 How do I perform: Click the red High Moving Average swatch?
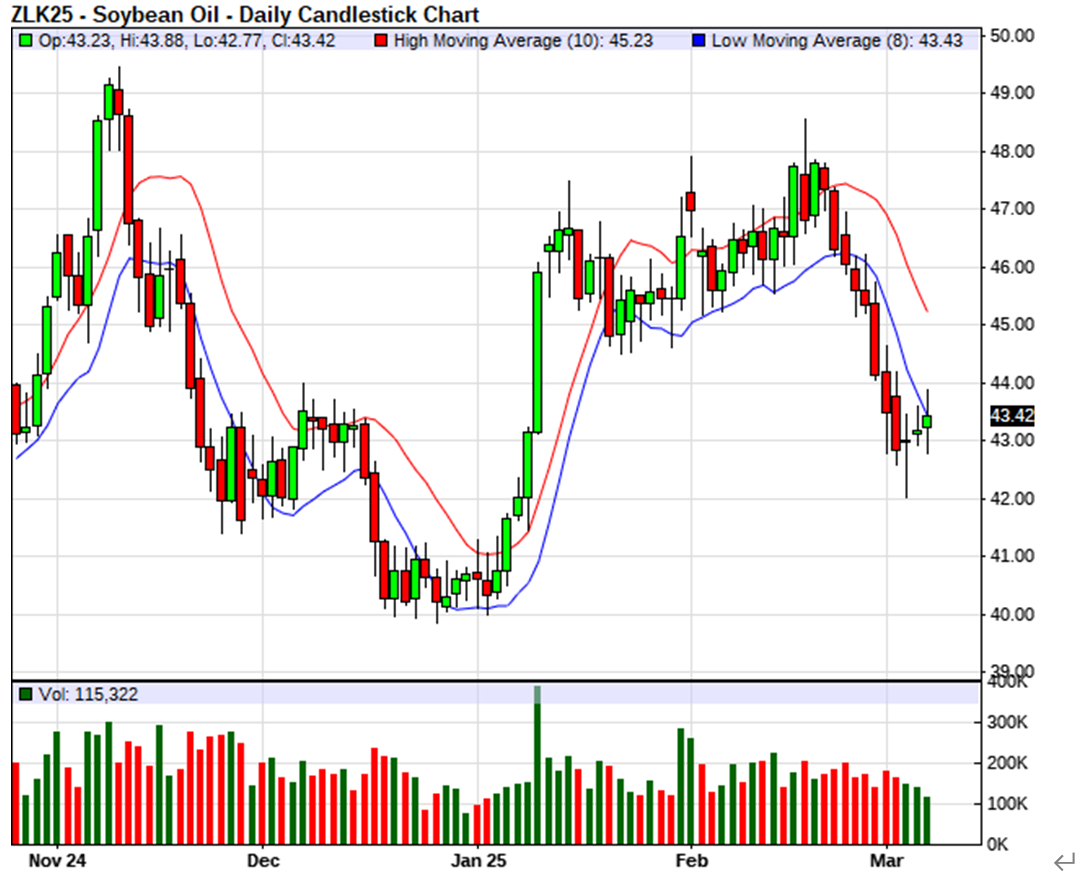(381, 41)
